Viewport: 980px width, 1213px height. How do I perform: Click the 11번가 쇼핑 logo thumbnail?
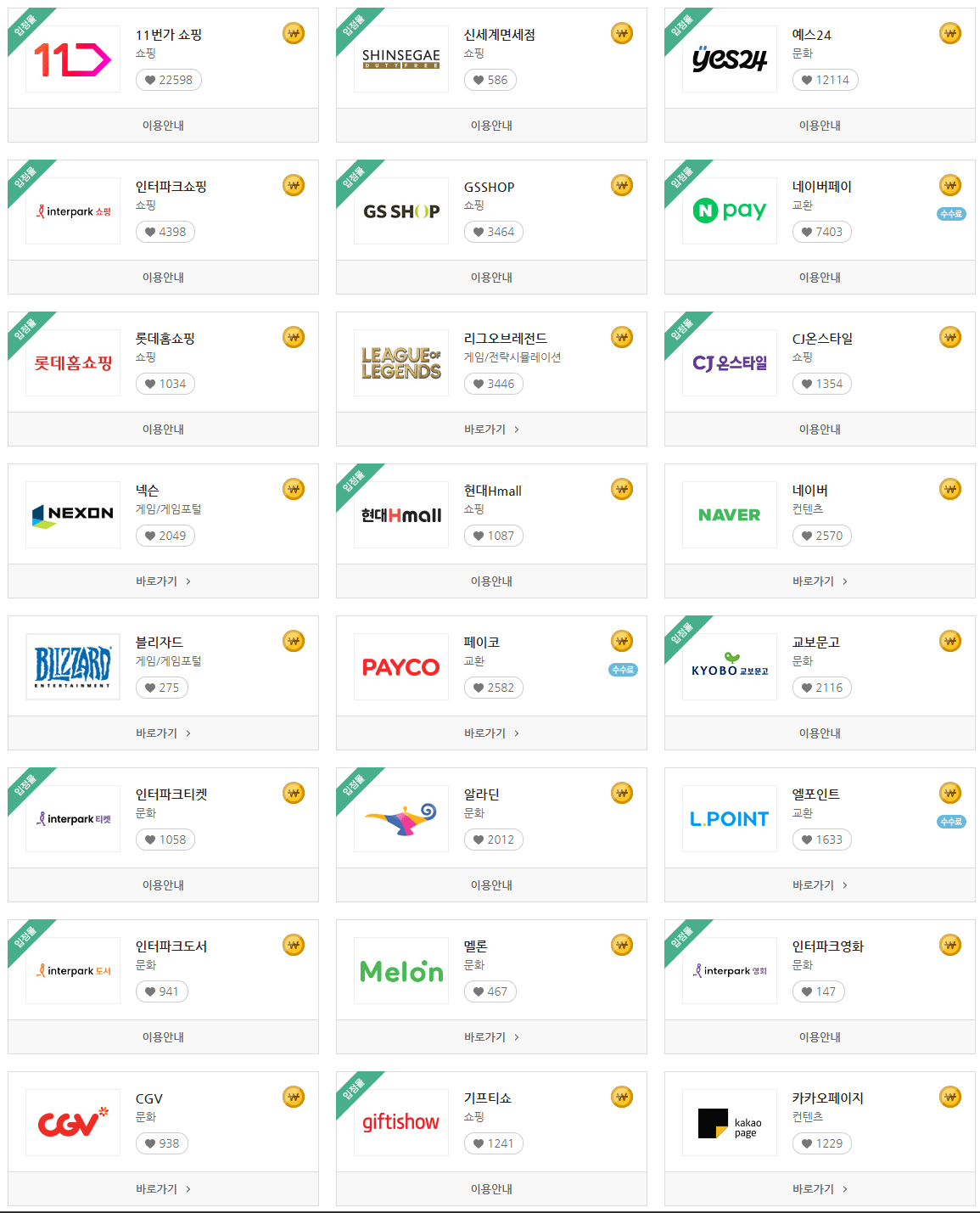coord(73,59)
